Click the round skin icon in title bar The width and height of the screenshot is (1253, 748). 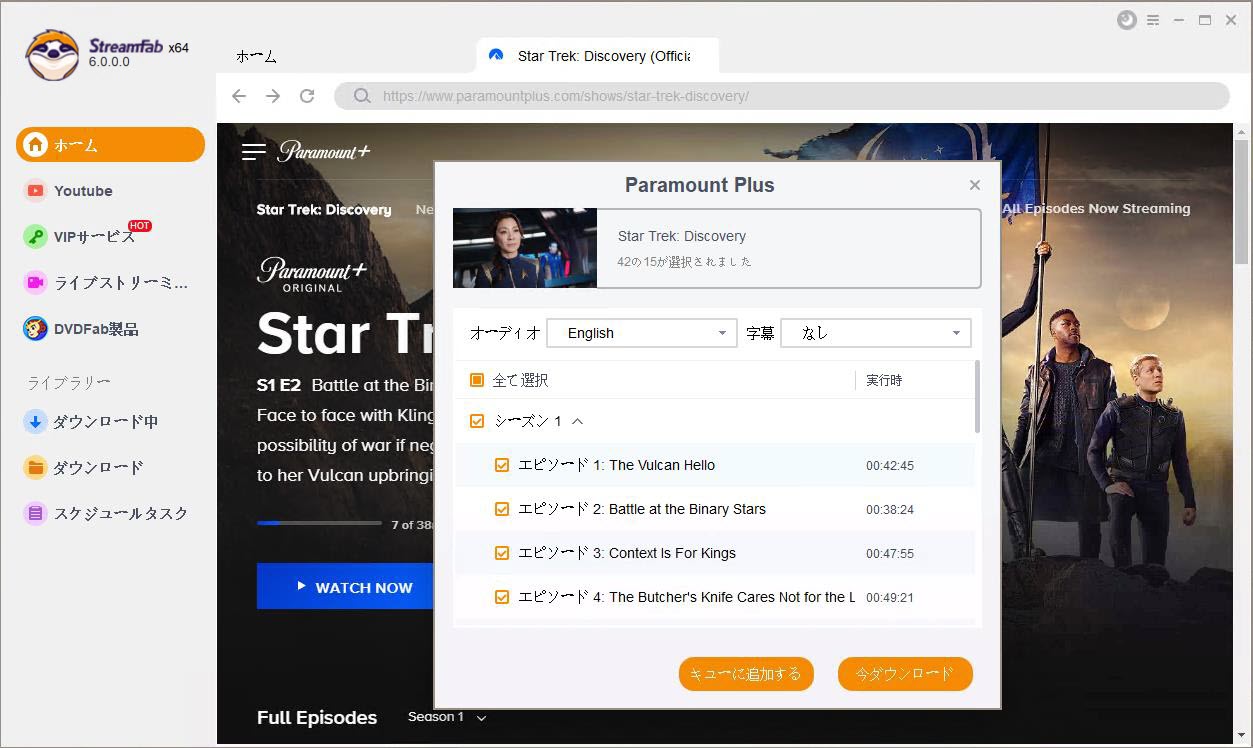(1127, 20)
